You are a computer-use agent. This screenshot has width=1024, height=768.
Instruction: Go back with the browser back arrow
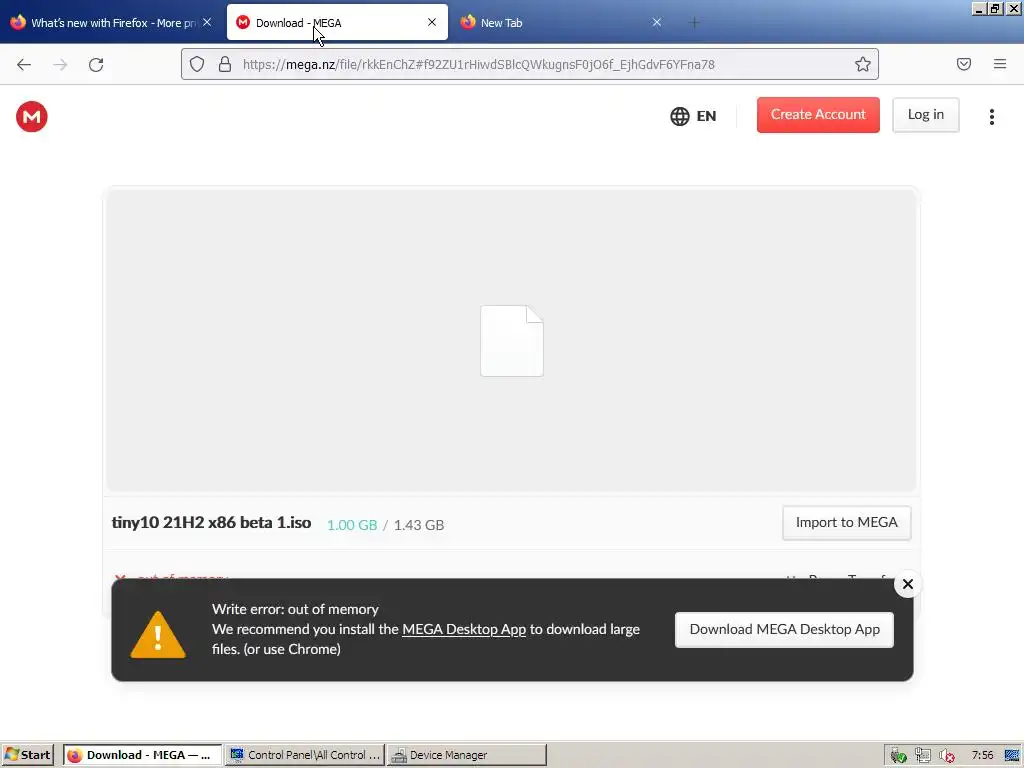pos(24,64)
